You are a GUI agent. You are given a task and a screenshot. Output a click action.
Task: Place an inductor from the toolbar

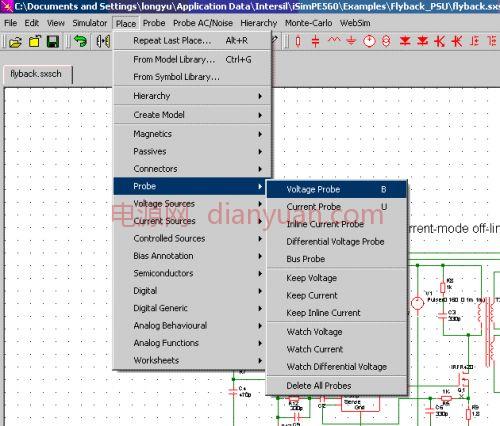coord(334,41)
